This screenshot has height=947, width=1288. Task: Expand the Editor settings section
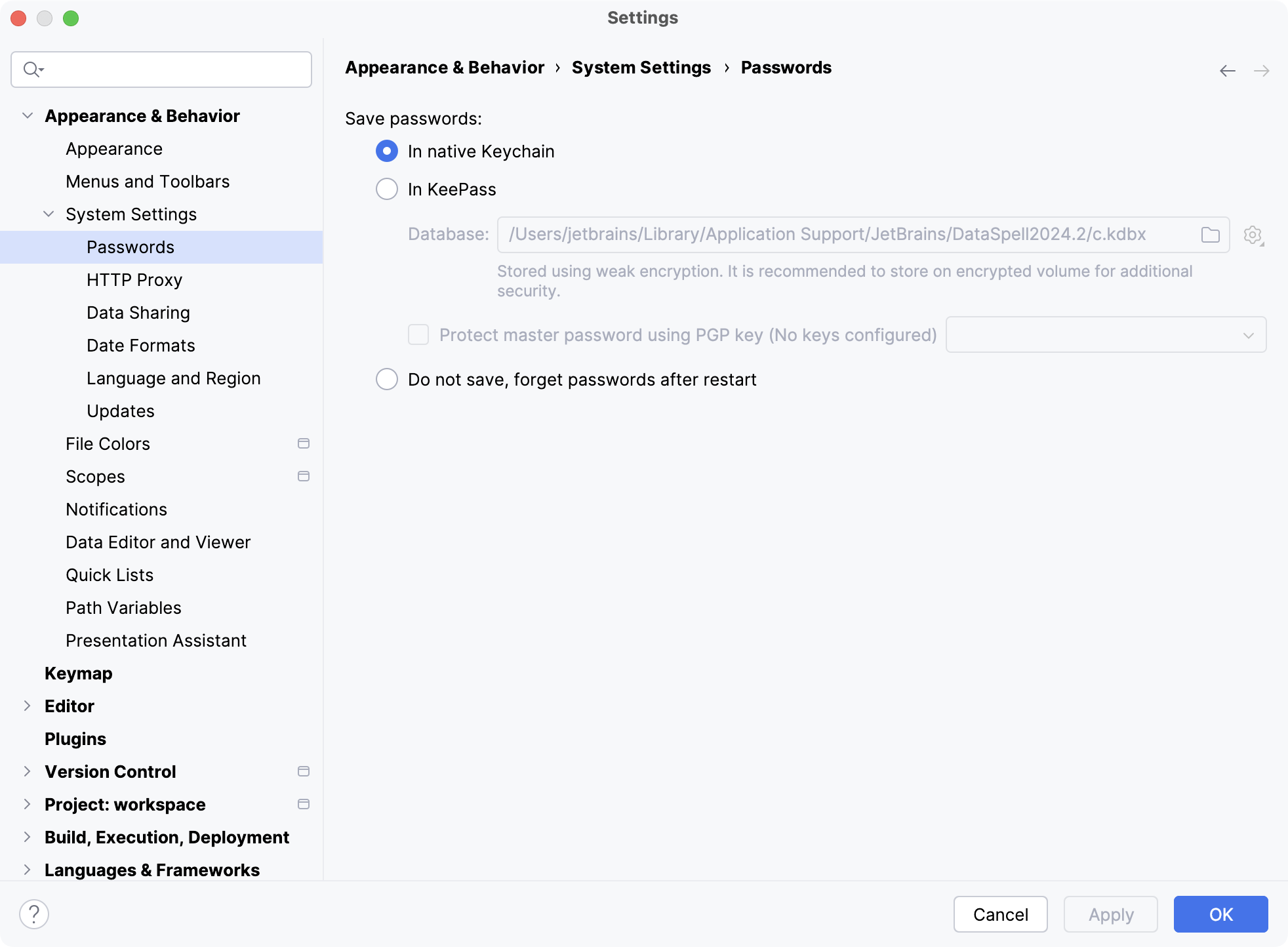pyautogui.click(x=27, y=706)
